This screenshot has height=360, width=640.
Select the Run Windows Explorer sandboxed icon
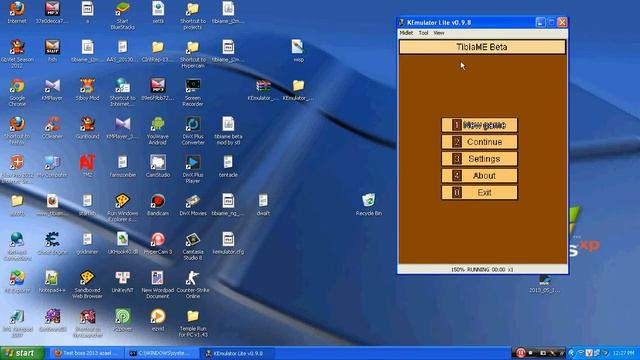point(122,207)
